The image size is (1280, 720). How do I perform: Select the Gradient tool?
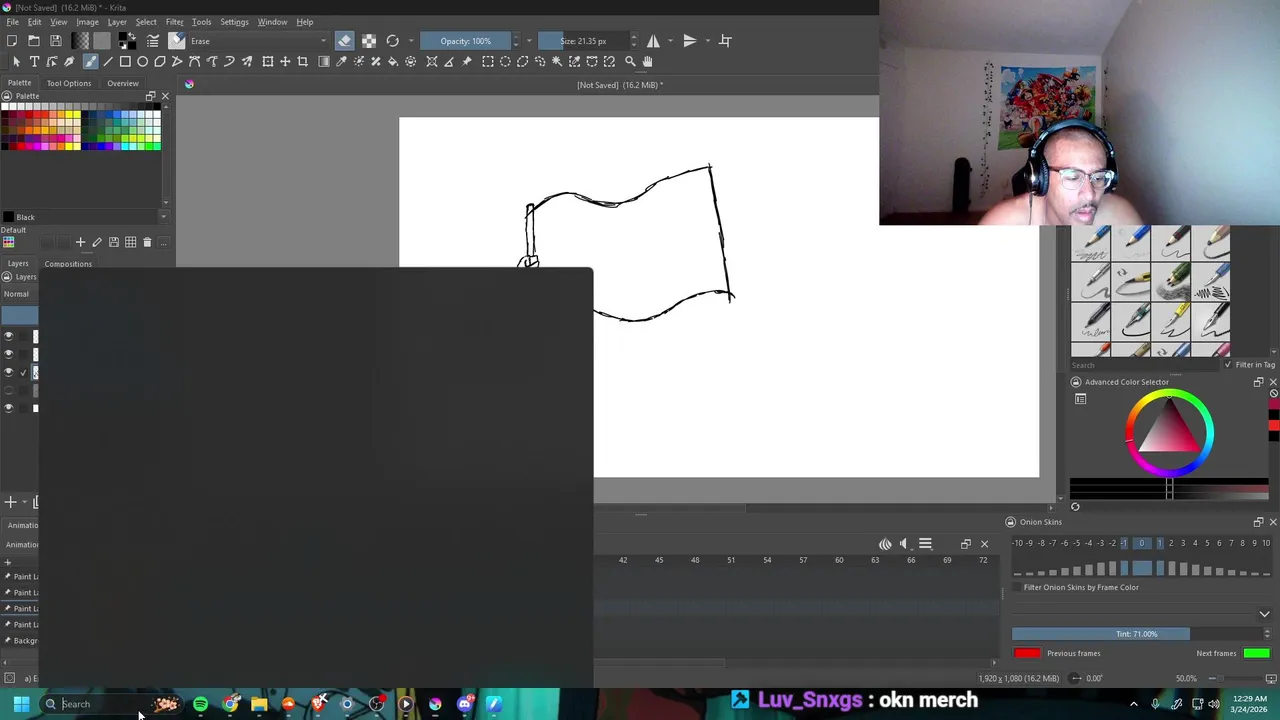[323, 62]
